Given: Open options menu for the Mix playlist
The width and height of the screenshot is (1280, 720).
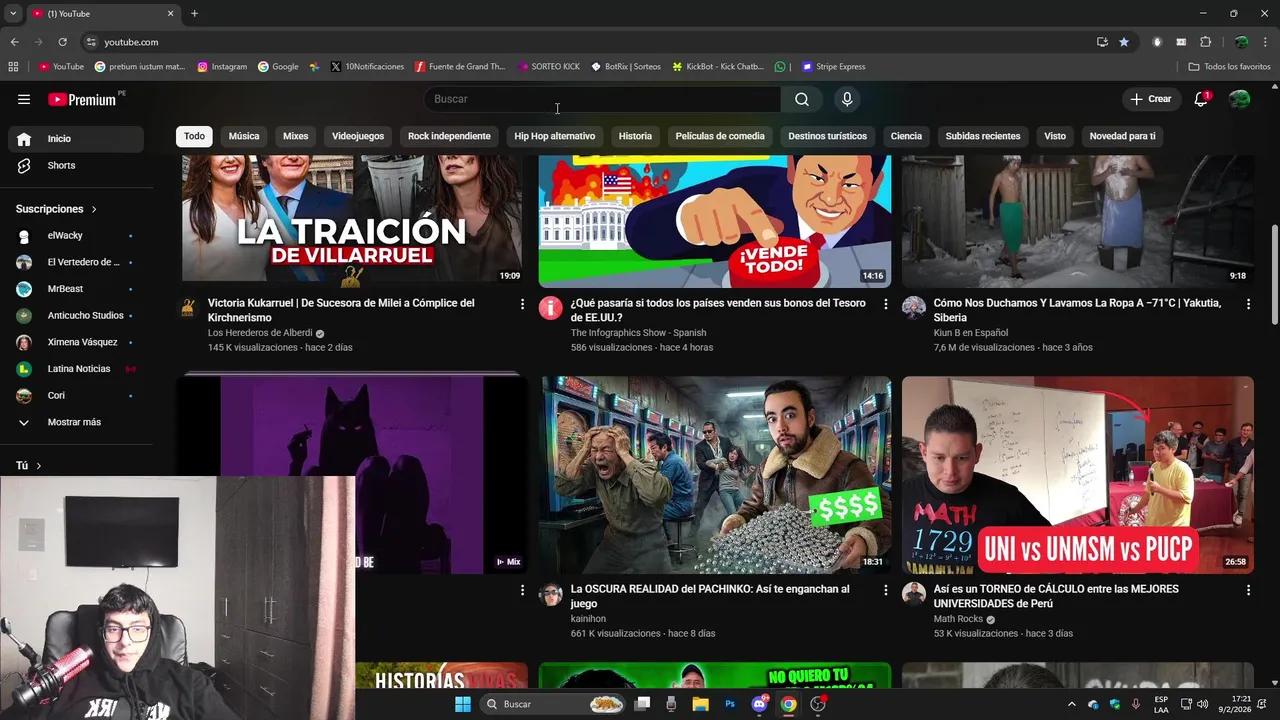Looking at the screenshot, I should click(522, 591).
